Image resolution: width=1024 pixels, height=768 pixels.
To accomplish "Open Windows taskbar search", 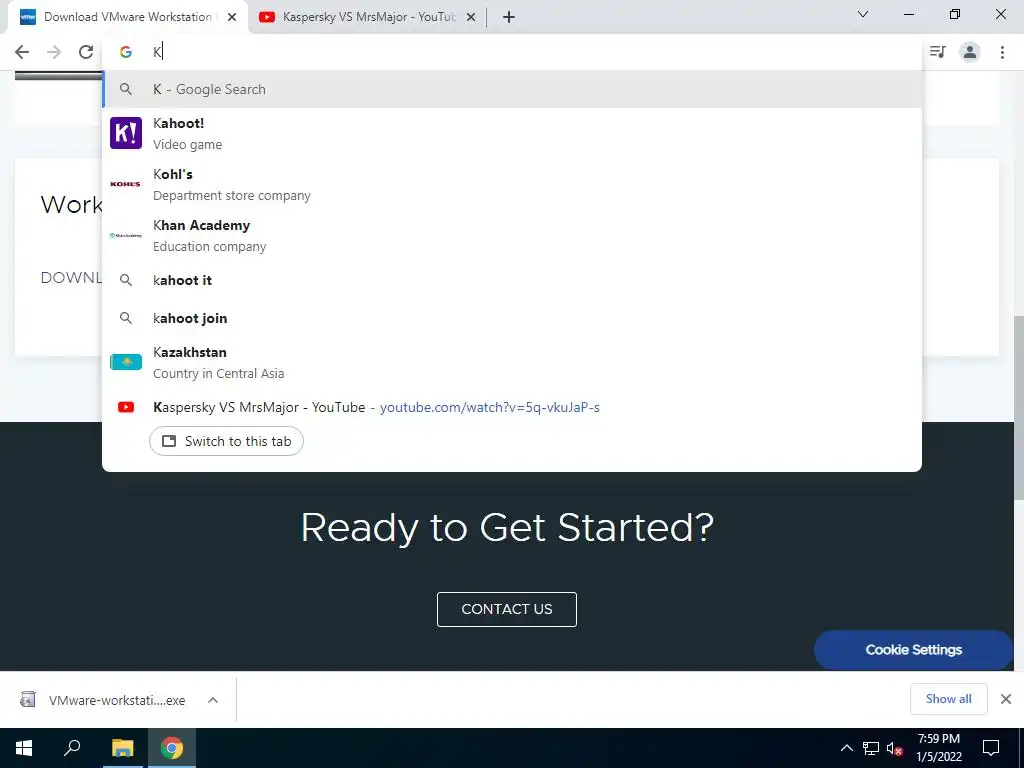I will (72, 748).
